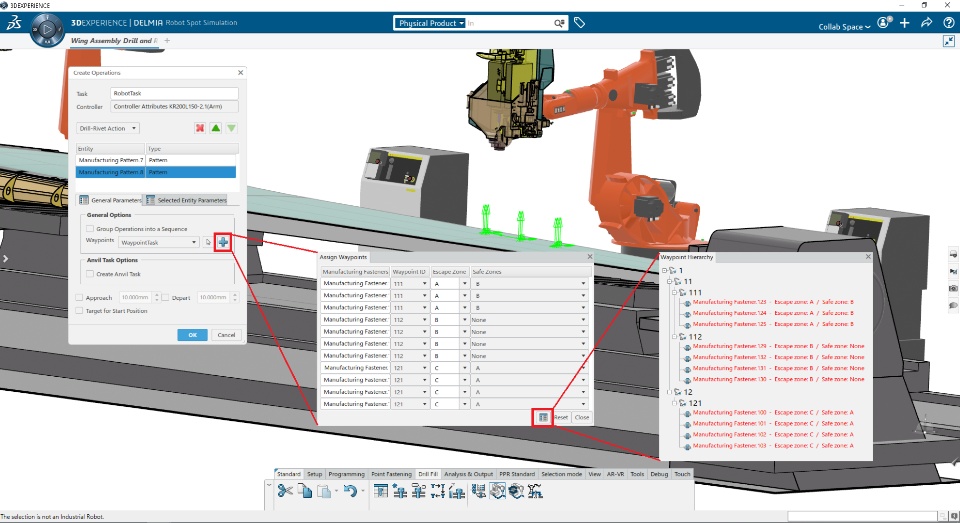Click the share arrow icon
Viewport: 960px width, 523px height.
point(926,23)
